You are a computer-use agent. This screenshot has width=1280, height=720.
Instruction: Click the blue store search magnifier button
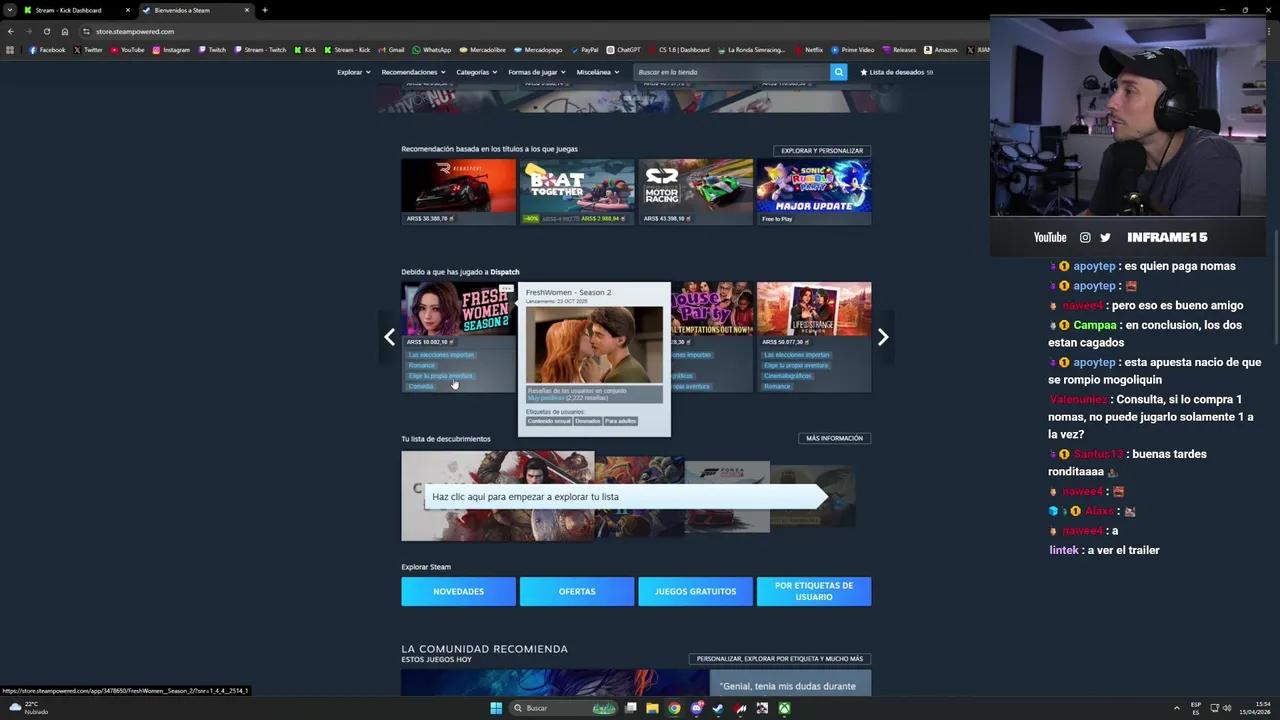click(838, 72)
